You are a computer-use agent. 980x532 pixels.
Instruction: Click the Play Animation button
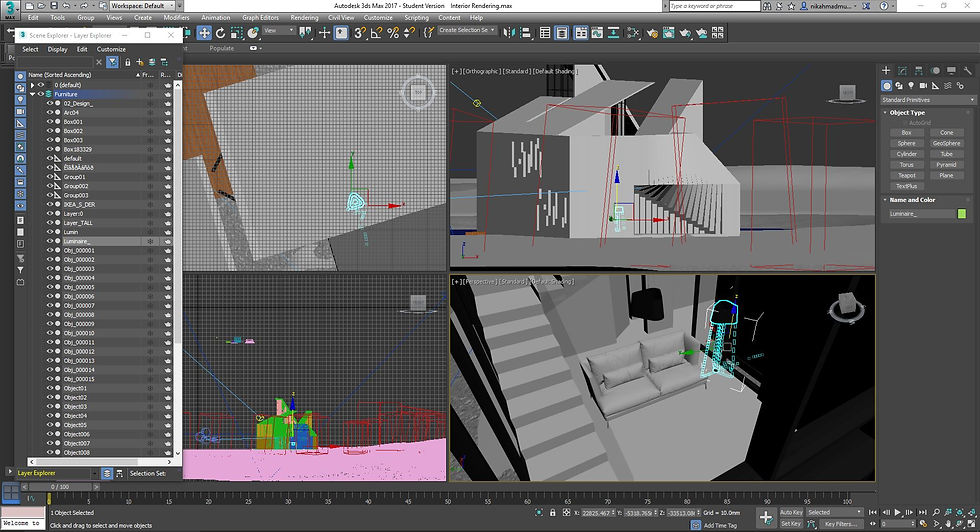pyautogui.click(x=898, y=513)
